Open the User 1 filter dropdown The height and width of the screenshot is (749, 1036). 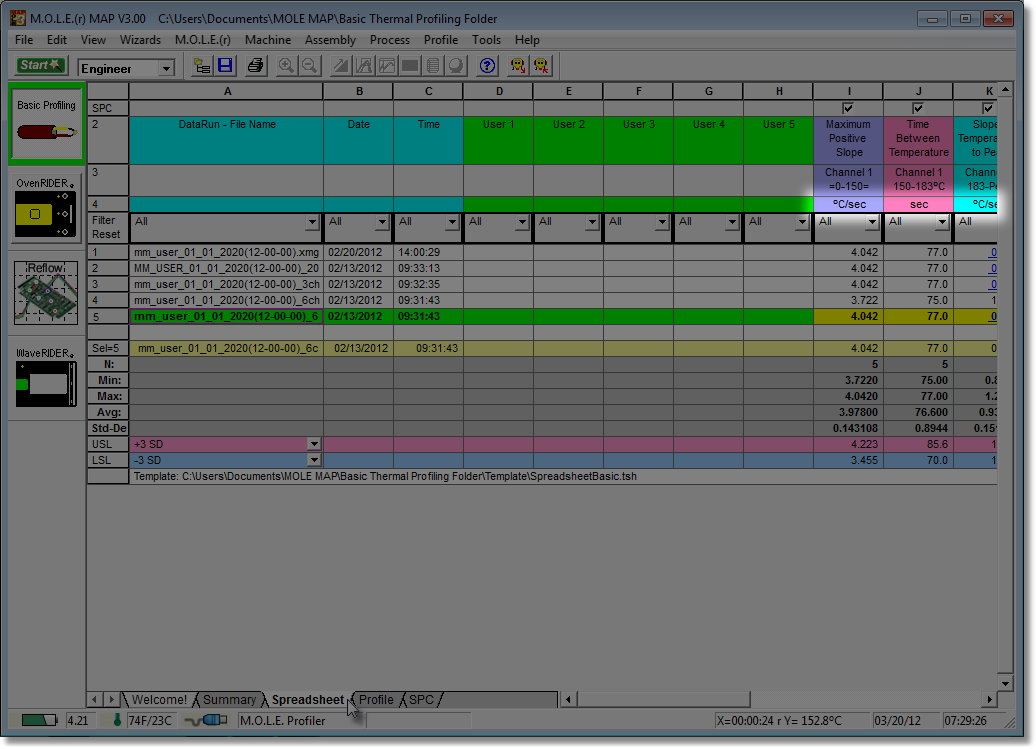523,222
